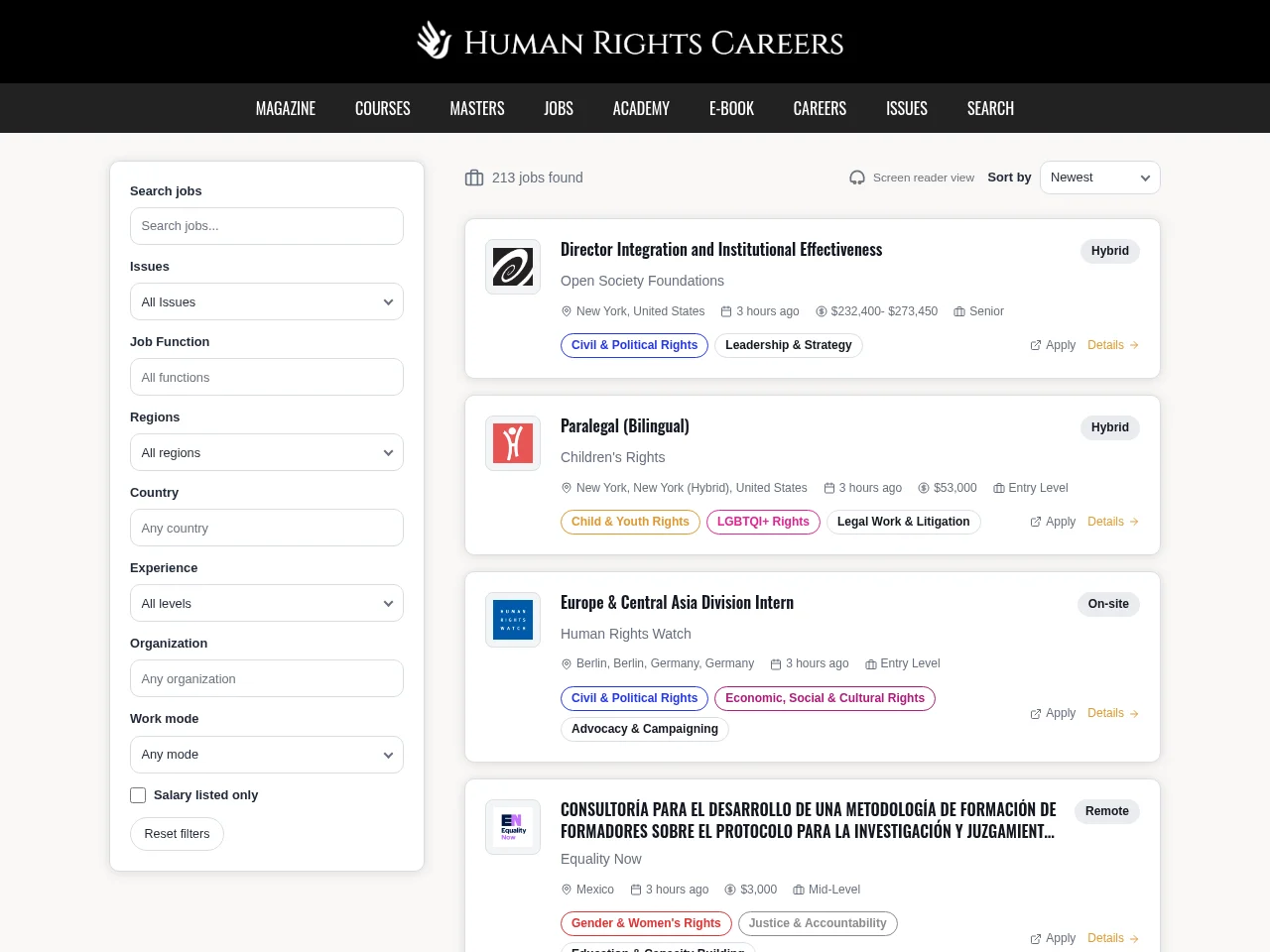Click the location pin beside New York (Hybrid)
The height and width of the screenshot is (952, 1270).
click(567, 488)
